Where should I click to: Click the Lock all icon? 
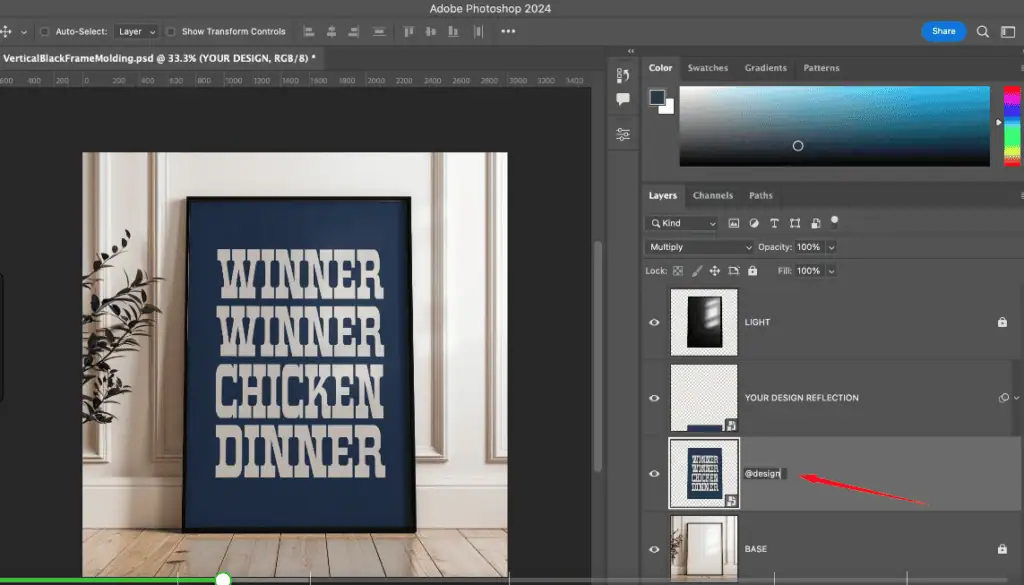pos(752,271)
